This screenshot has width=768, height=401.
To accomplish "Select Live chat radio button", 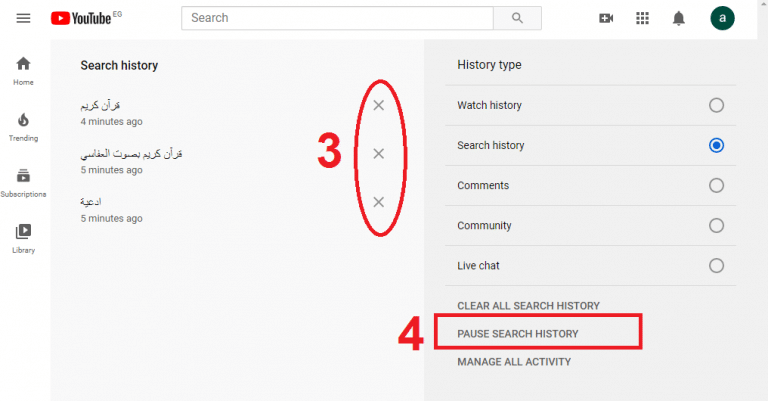I will 716,266.
